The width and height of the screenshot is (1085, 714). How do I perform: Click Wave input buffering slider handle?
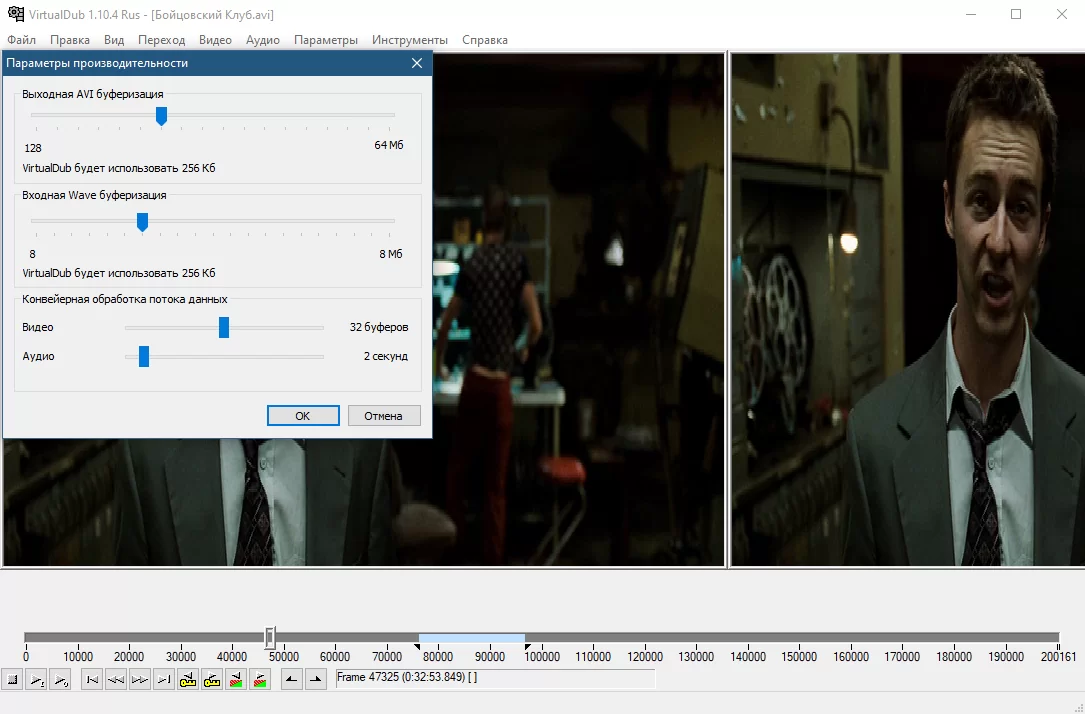[143, 222]
